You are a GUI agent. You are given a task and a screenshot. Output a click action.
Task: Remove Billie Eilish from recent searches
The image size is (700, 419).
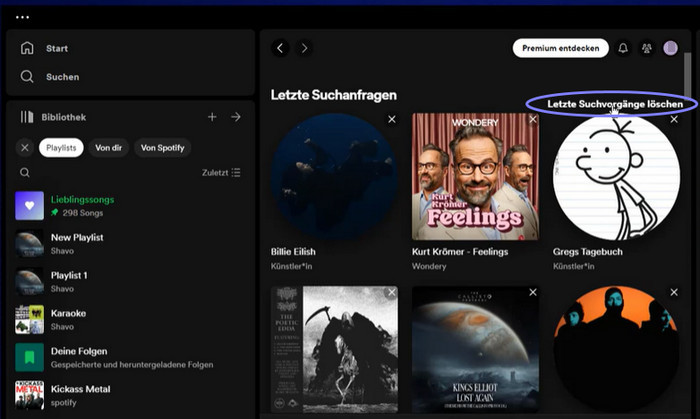click(x=392, y=120)
